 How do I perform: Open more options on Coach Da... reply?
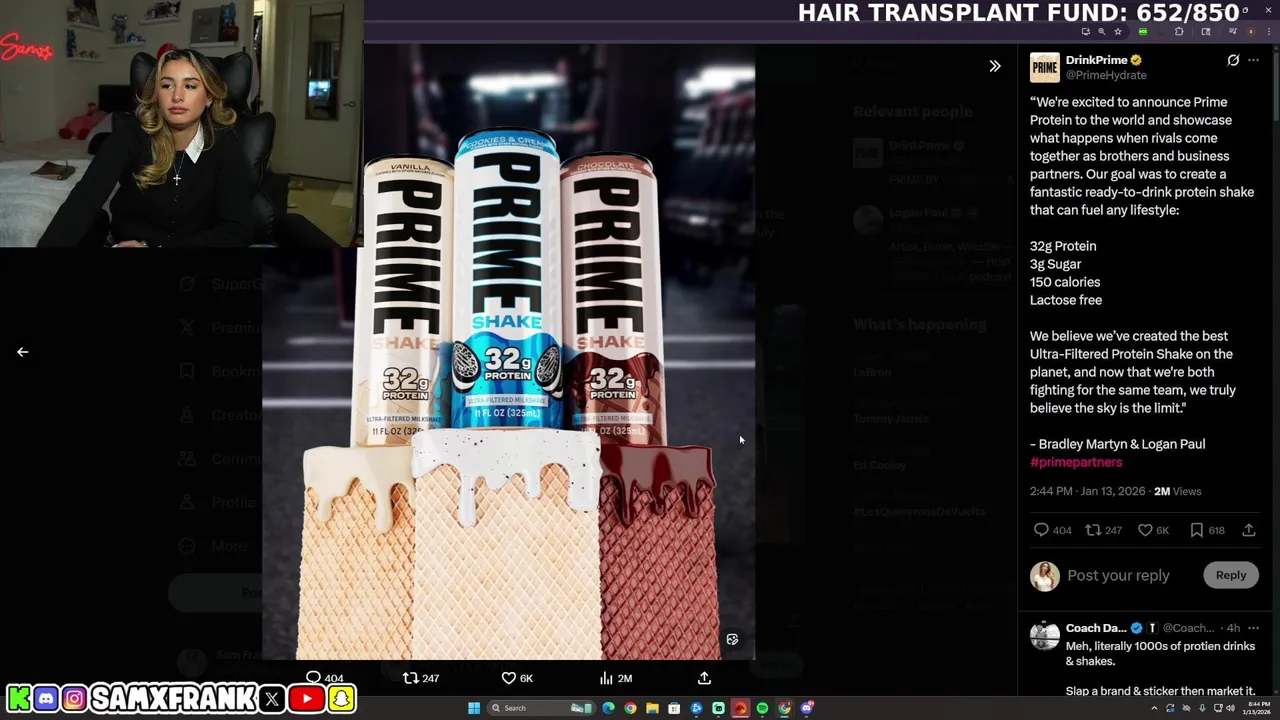[1253, 628]
